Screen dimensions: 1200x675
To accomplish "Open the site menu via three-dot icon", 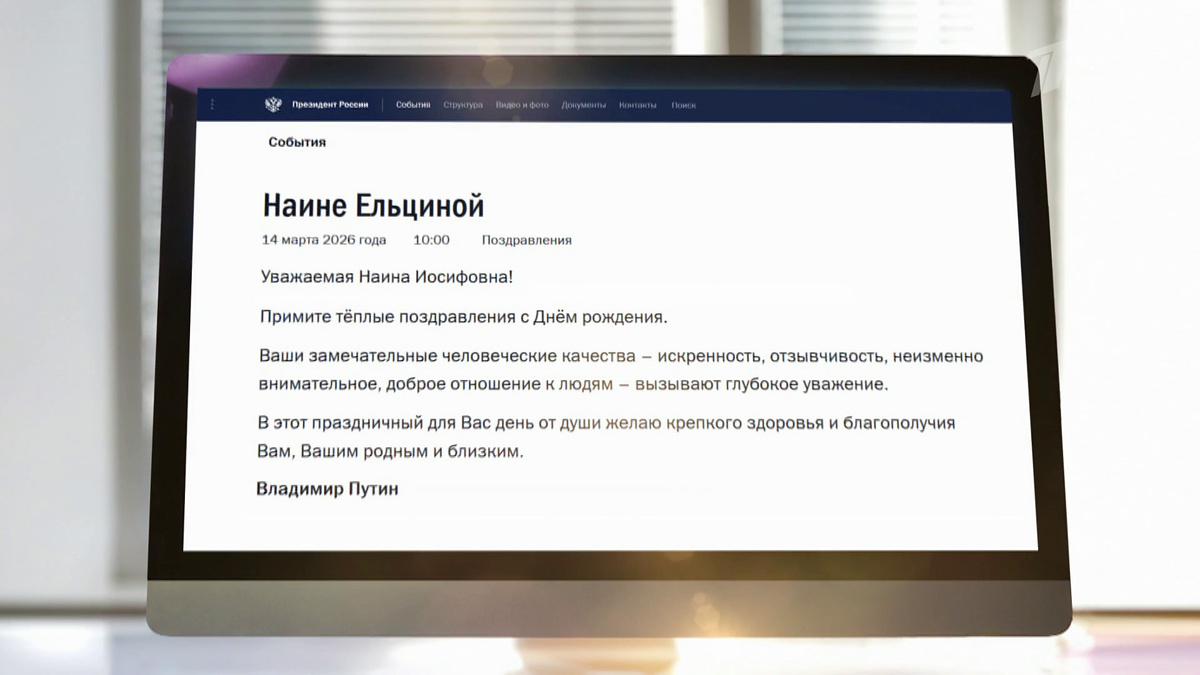I will coord(212,103).
